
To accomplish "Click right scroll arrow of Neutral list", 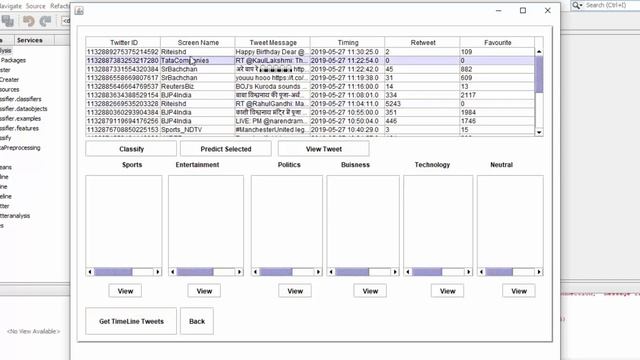I will pyautogui.click(x=539, y=272).
